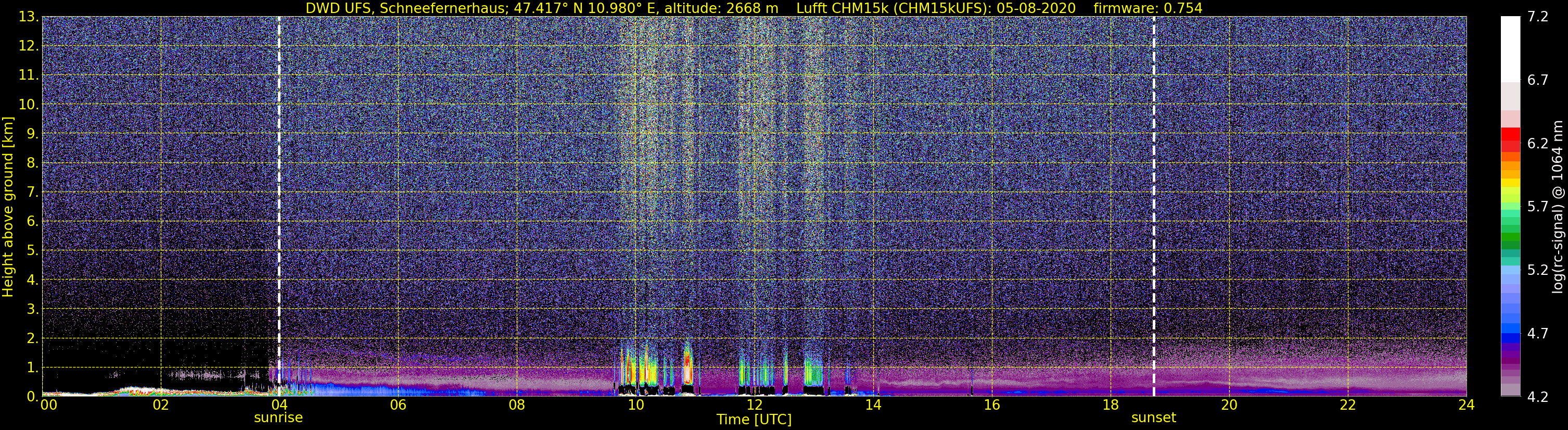Click the '02' time tick label

[161, 405]
